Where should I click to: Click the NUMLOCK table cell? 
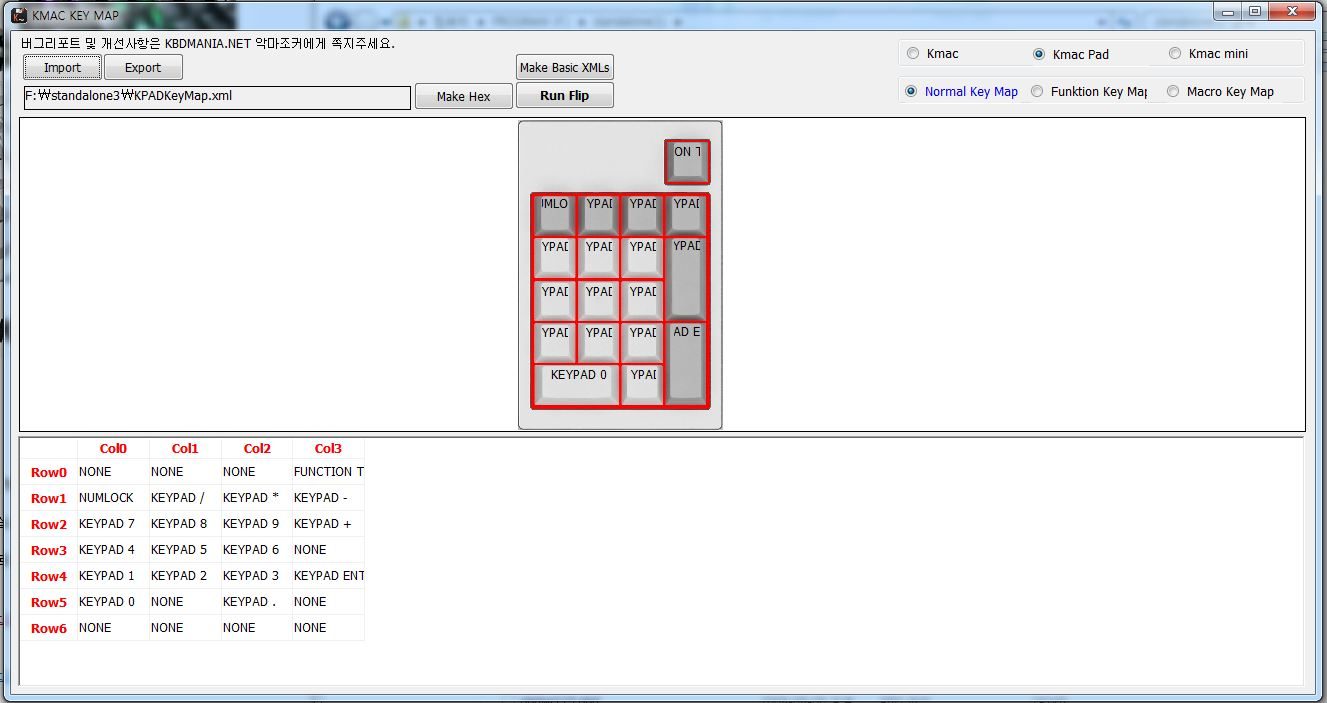pos(113,498)
